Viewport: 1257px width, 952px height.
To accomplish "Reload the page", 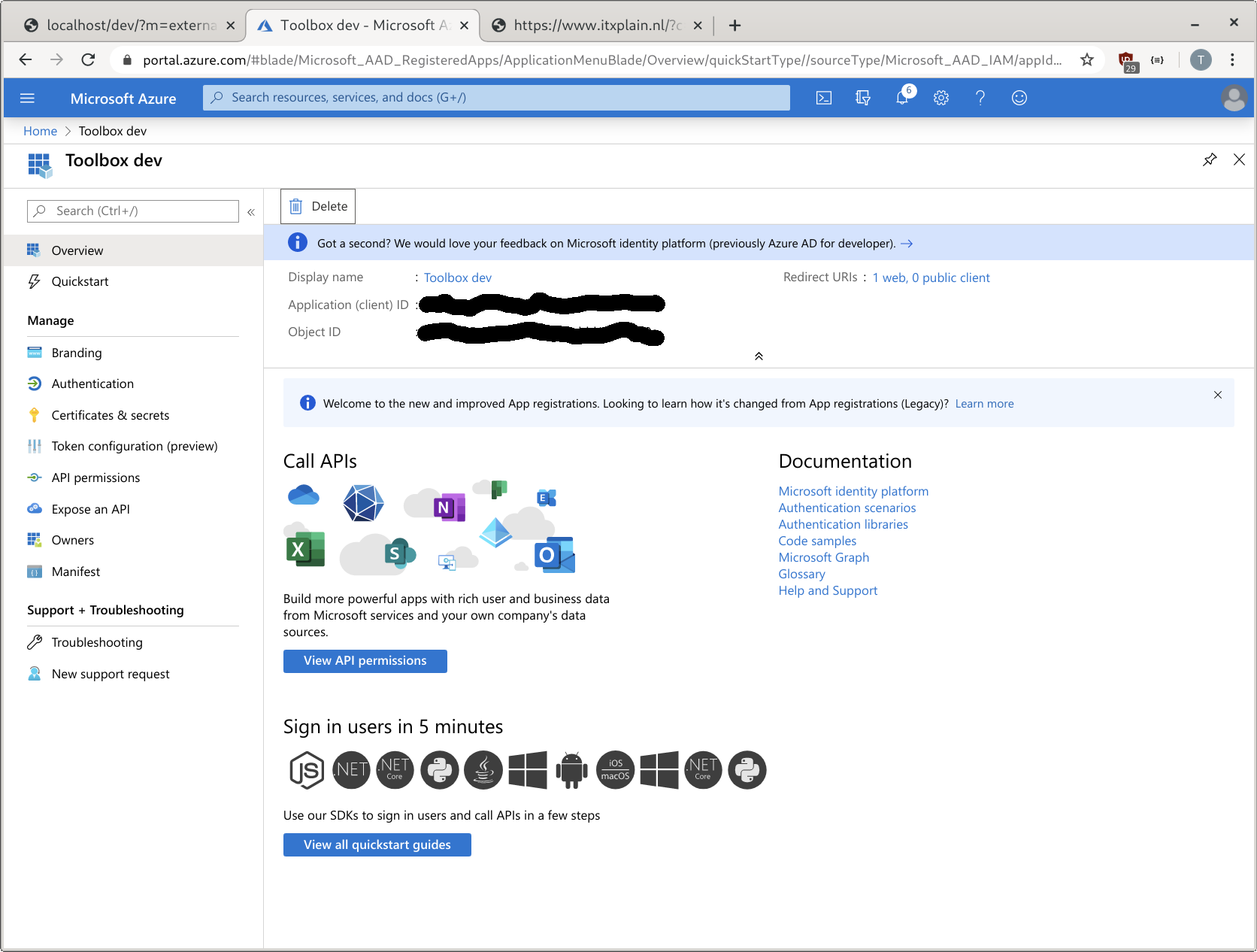I will pos(88,59).
